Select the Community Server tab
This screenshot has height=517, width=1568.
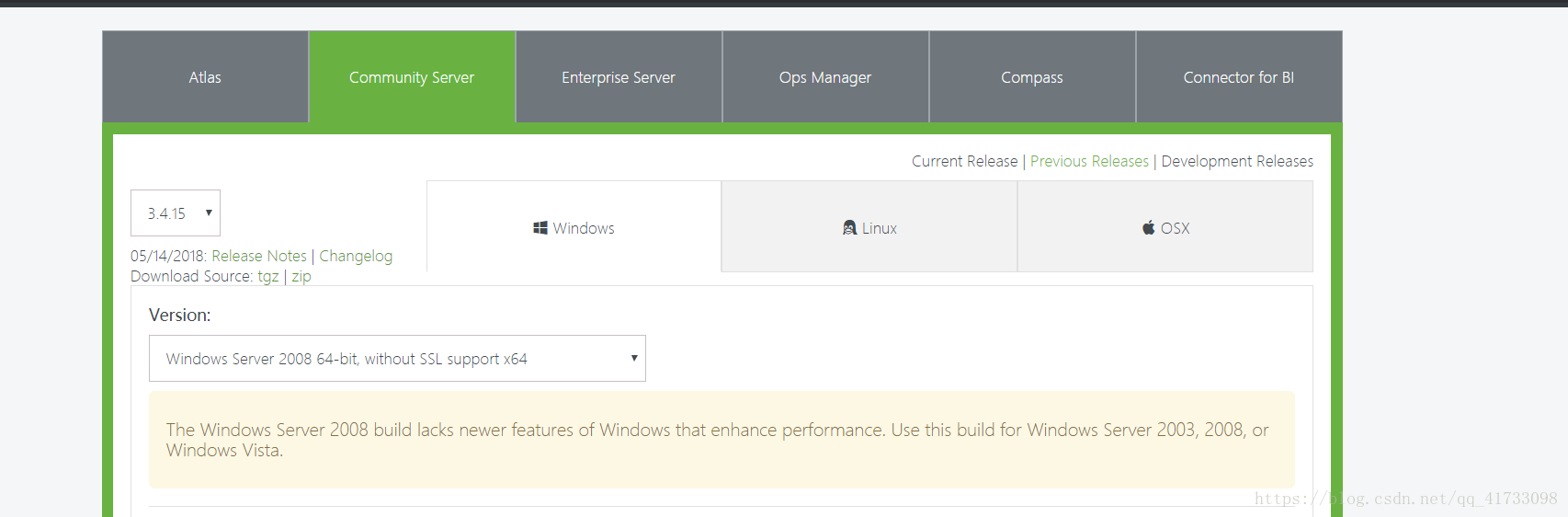(x=412, y=77)
